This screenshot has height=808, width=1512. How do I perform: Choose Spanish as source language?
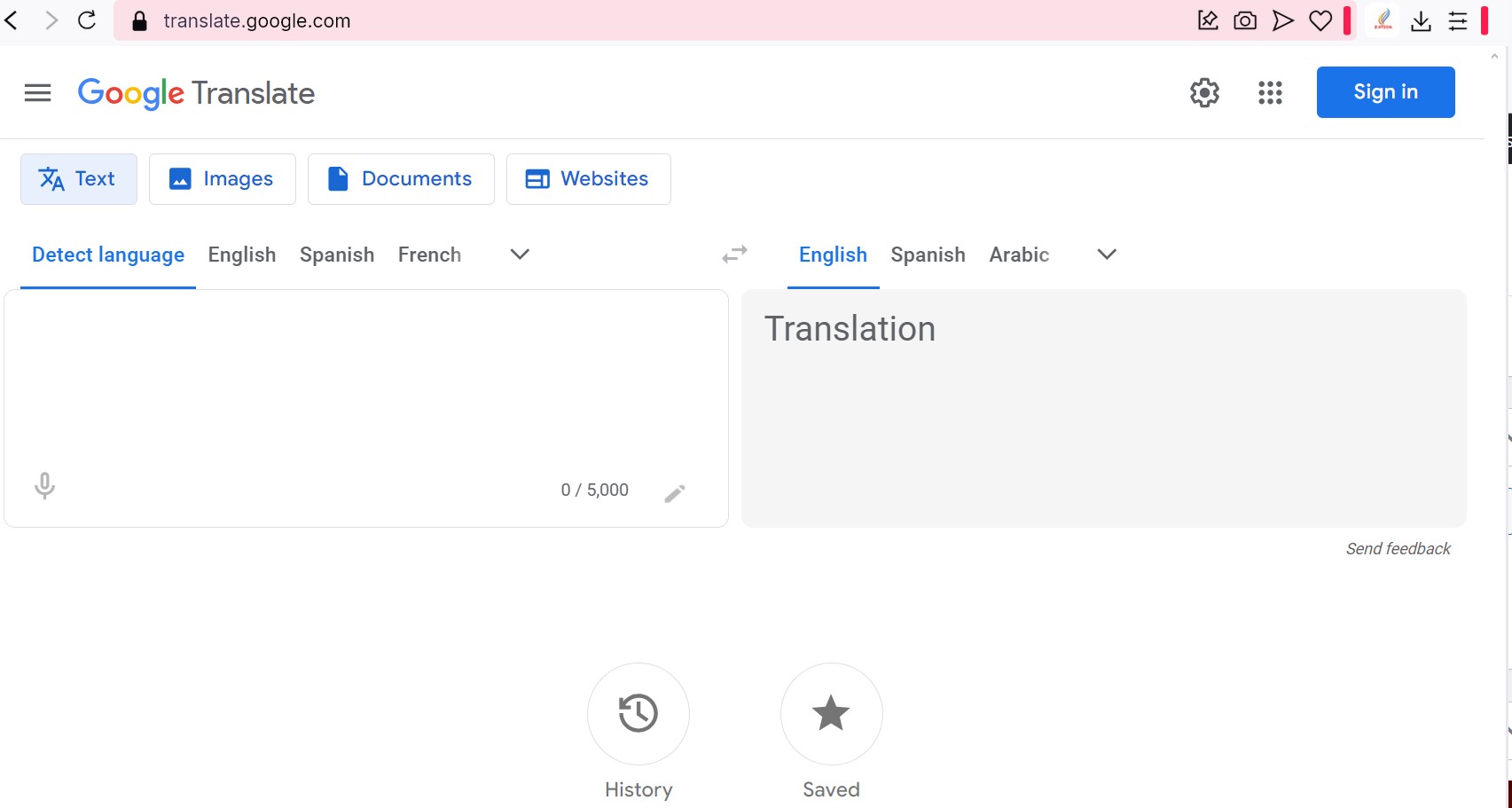(337, 255)
